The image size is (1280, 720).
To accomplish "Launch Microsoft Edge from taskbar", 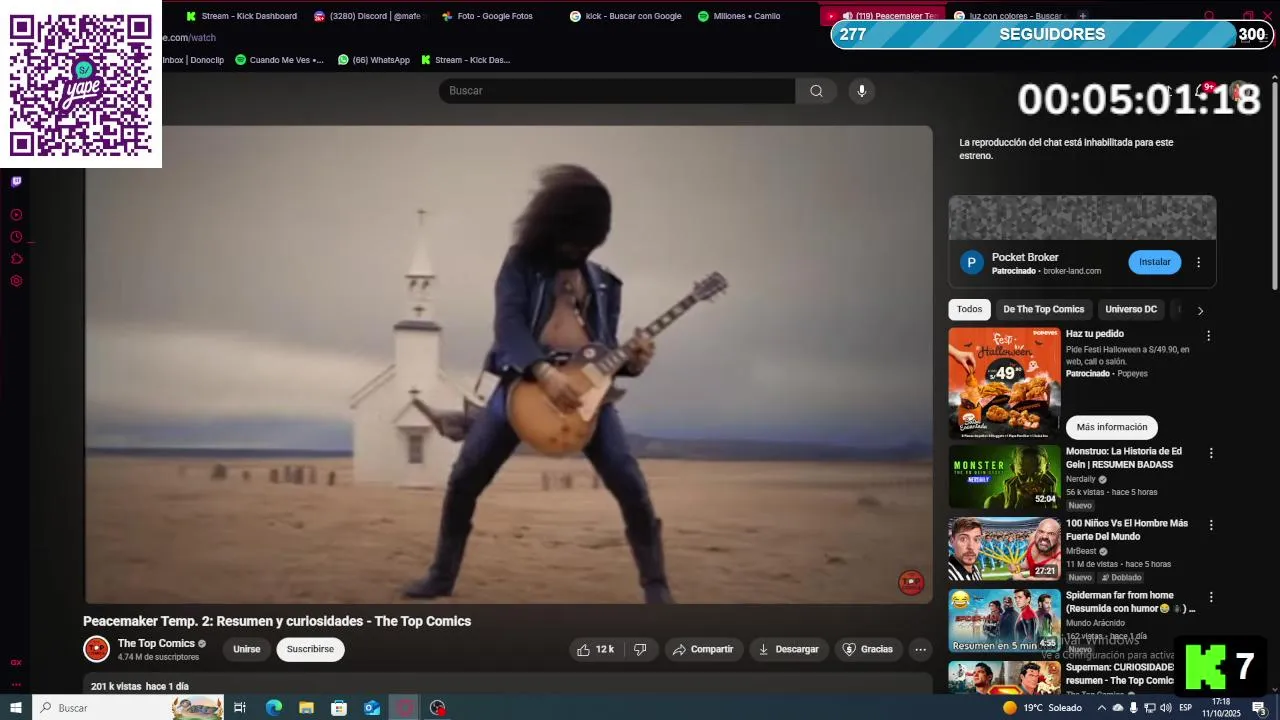I will (273, 708).
